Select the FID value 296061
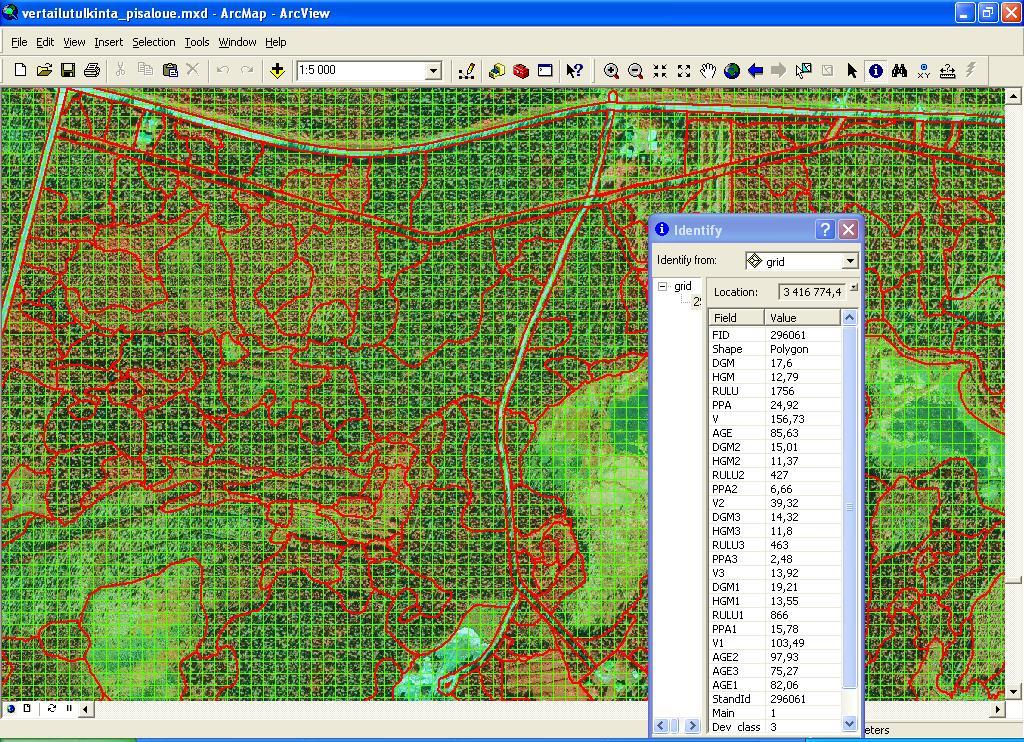Screen dimensions: 1024x742 tap(788, 335)
